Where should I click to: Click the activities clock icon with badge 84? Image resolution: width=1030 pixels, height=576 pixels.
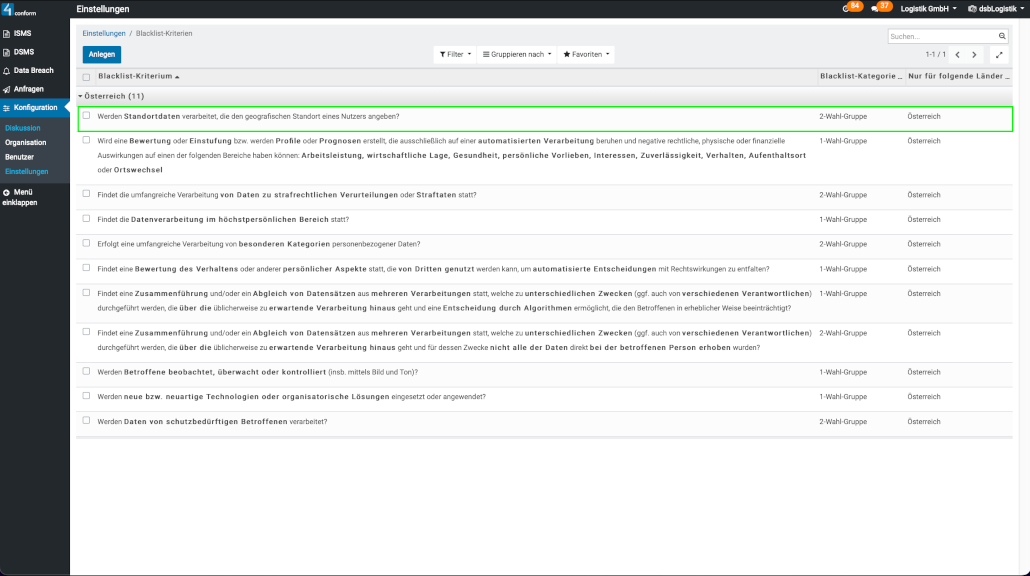848,8
